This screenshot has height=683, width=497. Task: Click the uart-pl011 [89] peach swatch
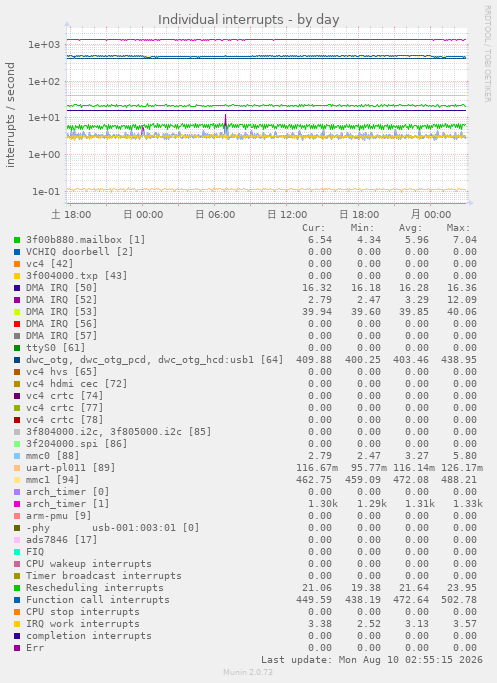17,468
